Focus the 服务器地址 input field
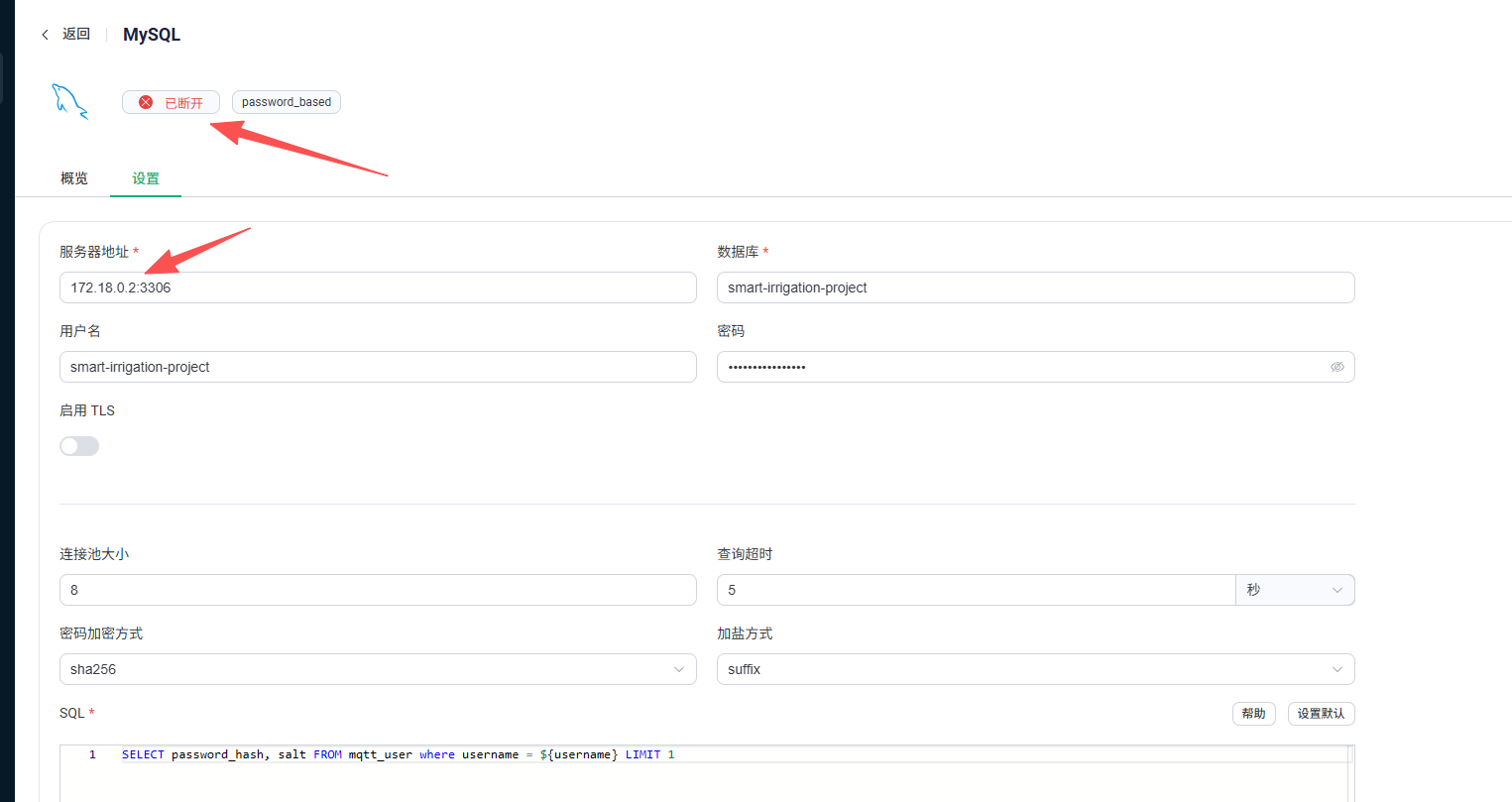The height and width of the screenshot is (802, 1512). click(x=378, y=287)
